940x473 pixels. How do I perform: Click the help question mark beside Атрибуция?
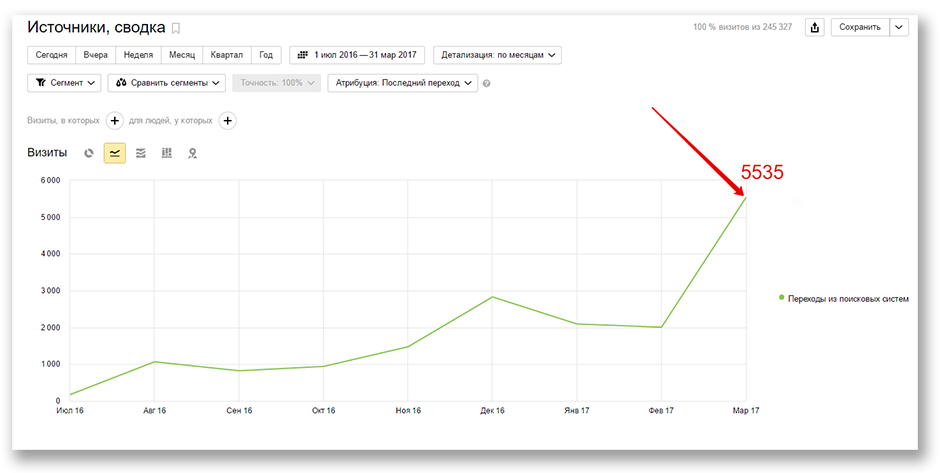click(x=486, y=83)
